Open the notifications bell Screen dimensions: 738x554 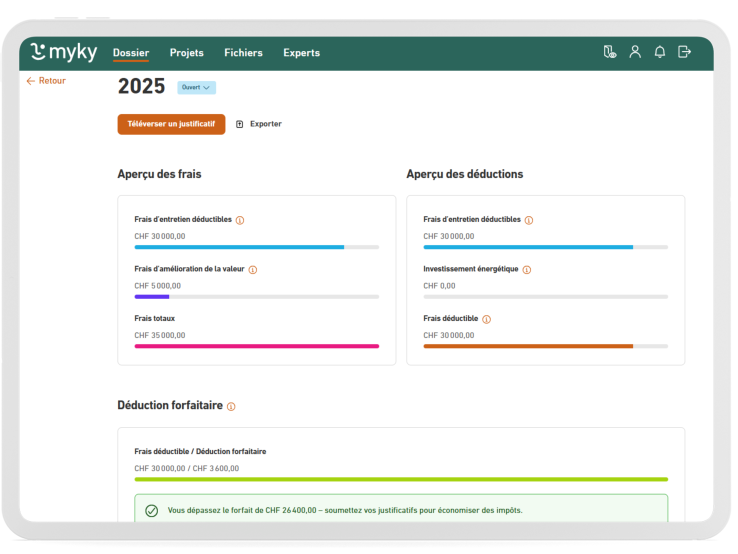pos(660,52)
